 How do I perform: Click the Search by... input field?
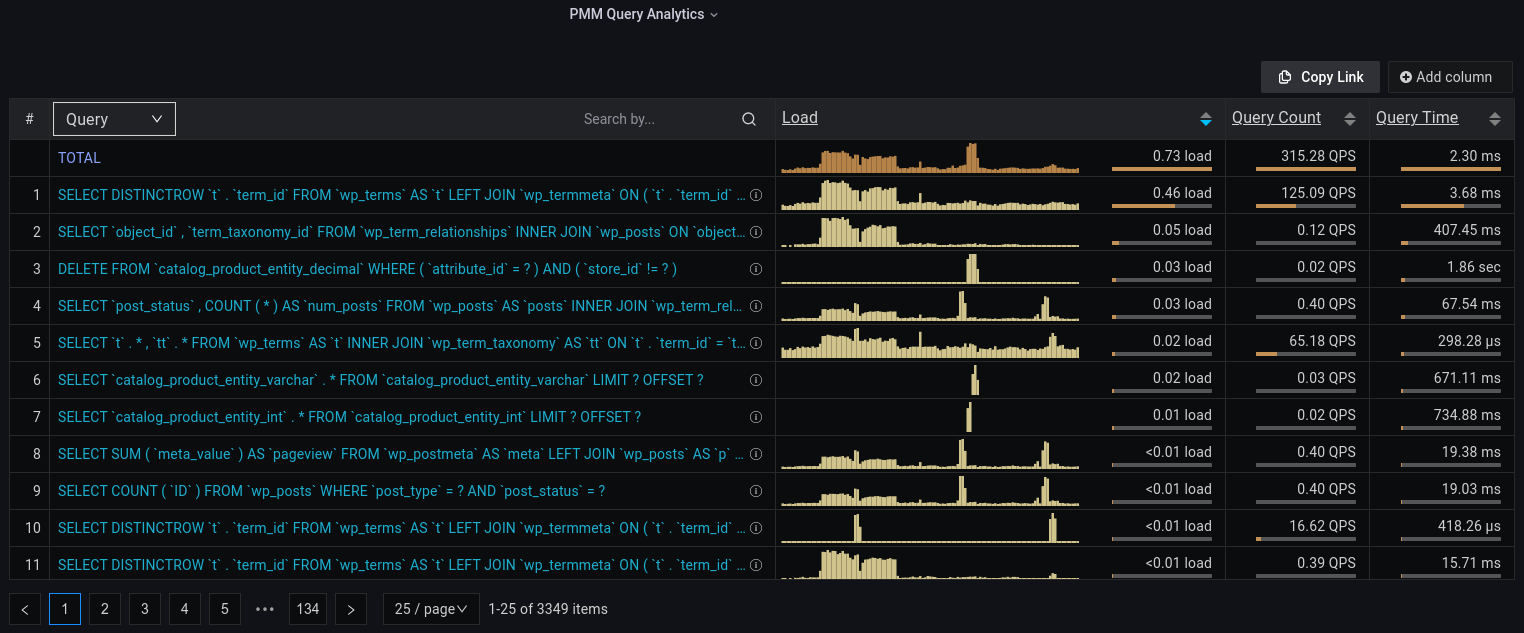coord(655,119)
